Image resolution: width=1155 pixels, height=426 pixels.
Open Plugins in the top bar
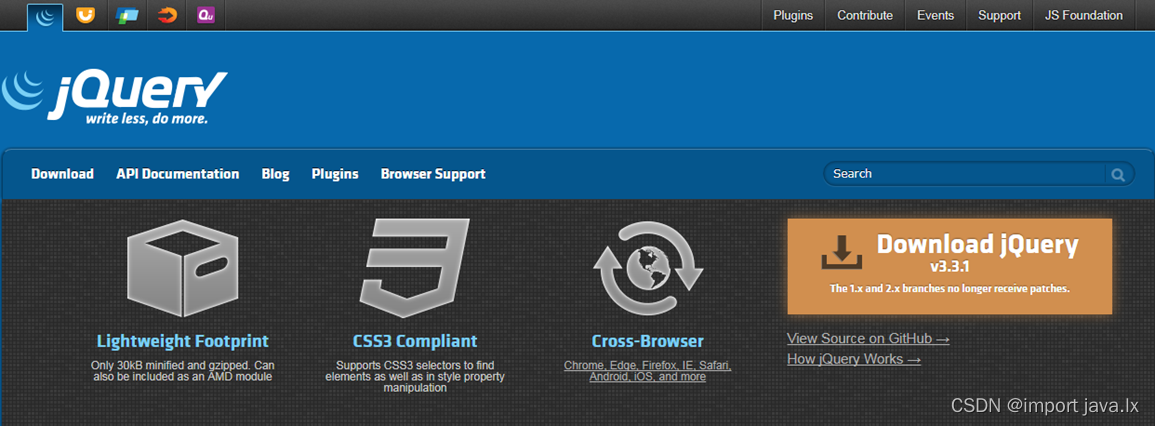(793, 15)
